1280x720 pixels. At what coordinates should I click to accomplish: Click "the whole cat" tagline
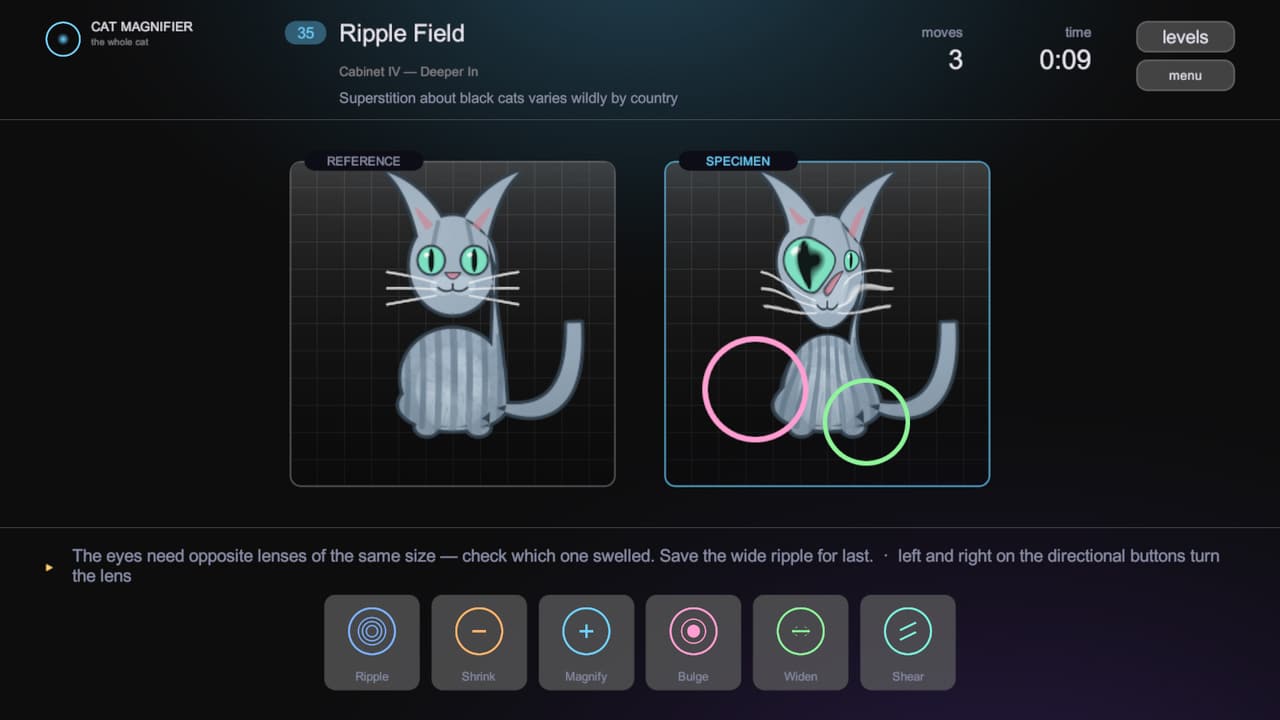click(119, 42)
